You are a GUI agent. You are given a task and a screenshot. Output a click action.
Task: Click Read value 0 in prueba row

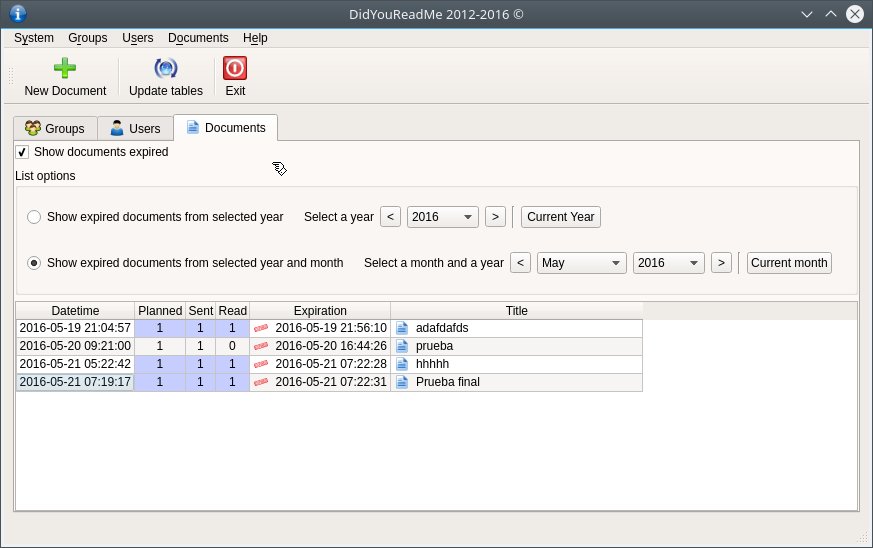232,346
